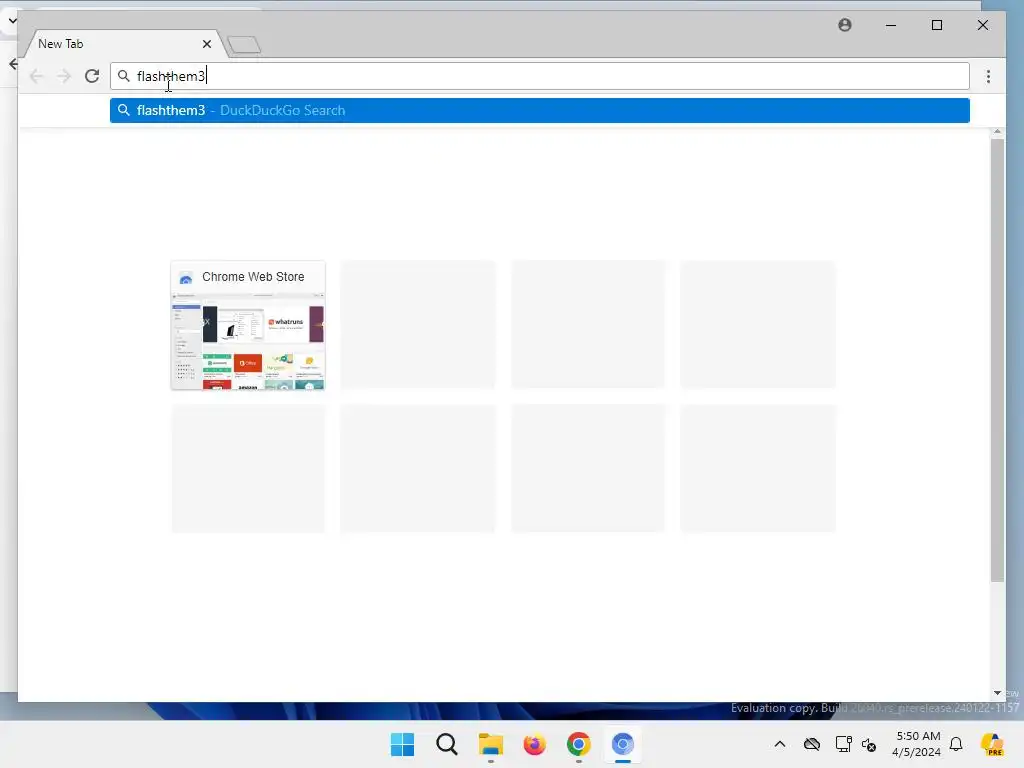Click the background window's dropdown chevron
The height and width of the screenshot is (768, 1024).
coord(12,21)
